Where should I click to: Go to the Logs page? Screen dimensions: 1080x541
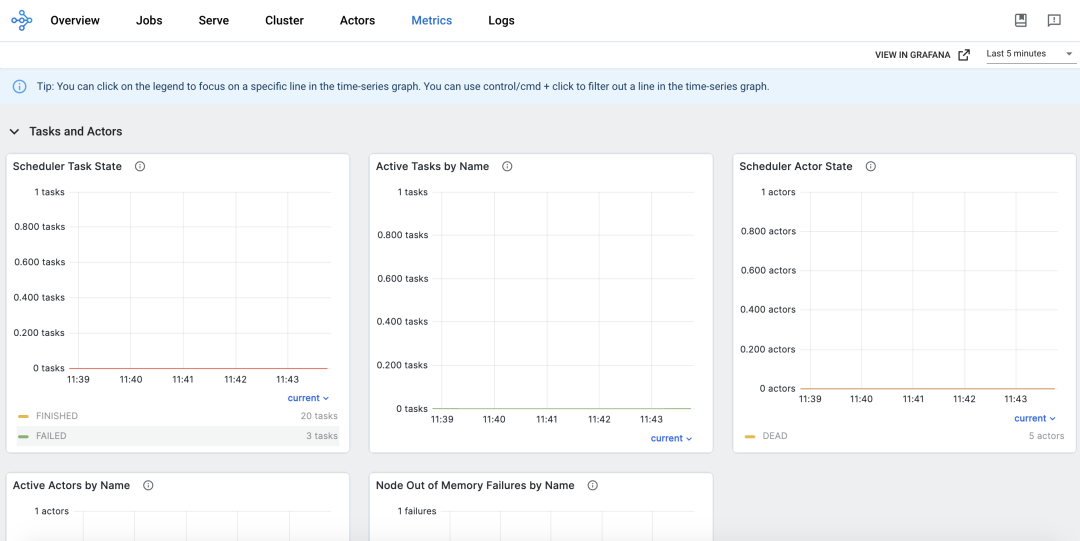501,21
